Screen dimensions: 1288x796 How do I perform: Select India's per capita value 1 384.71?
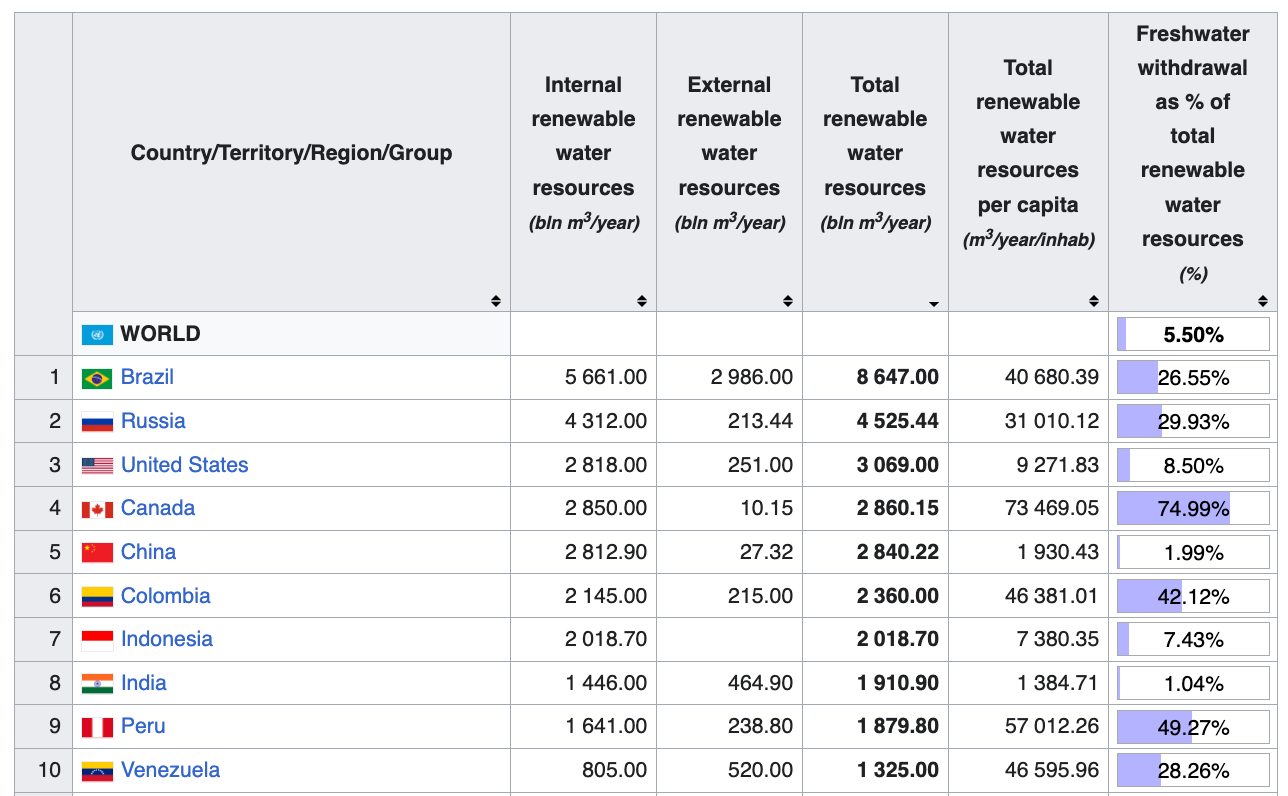[x=1059, y=683]
